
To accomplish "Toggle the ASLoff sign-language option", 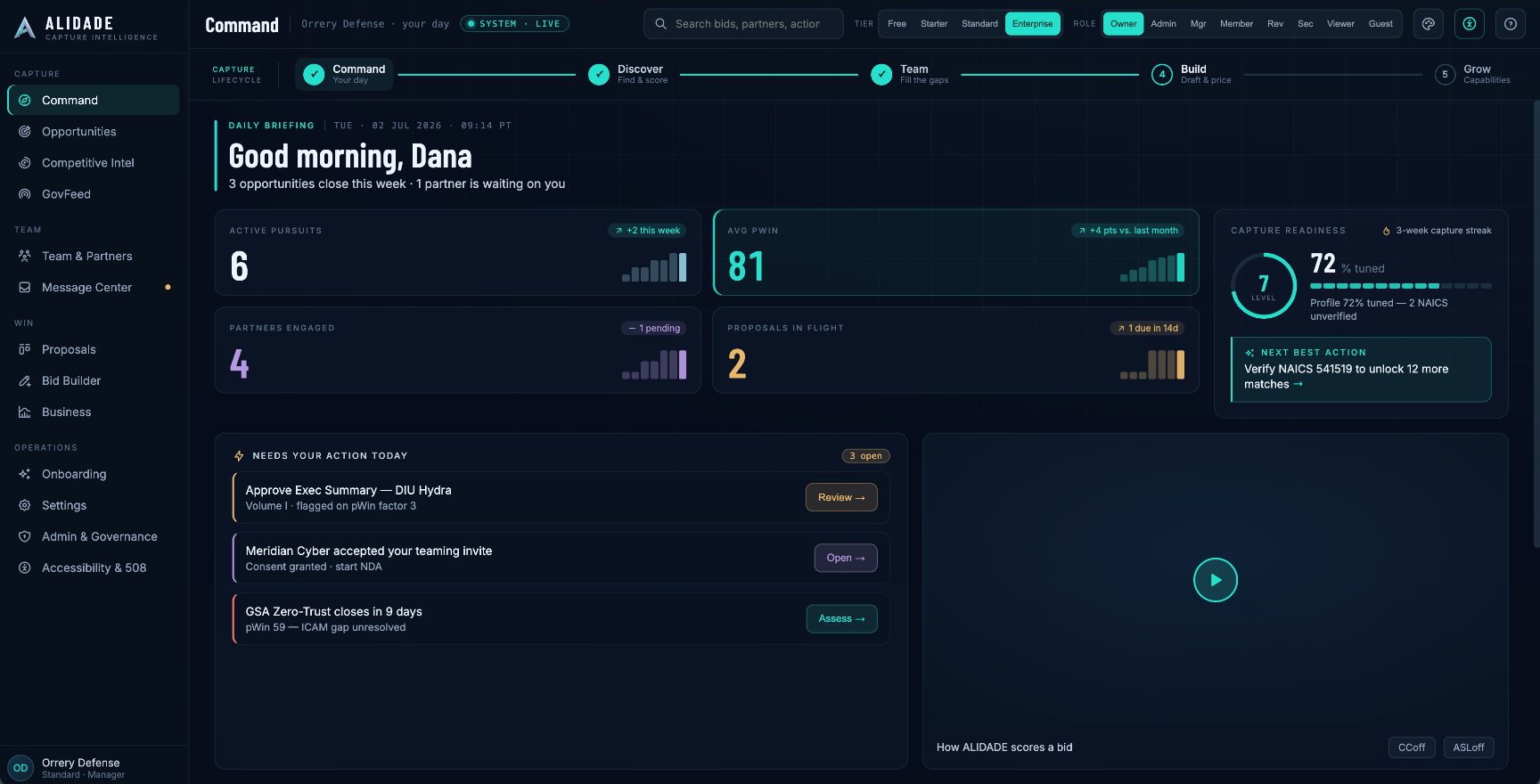I will point(1469,747).
